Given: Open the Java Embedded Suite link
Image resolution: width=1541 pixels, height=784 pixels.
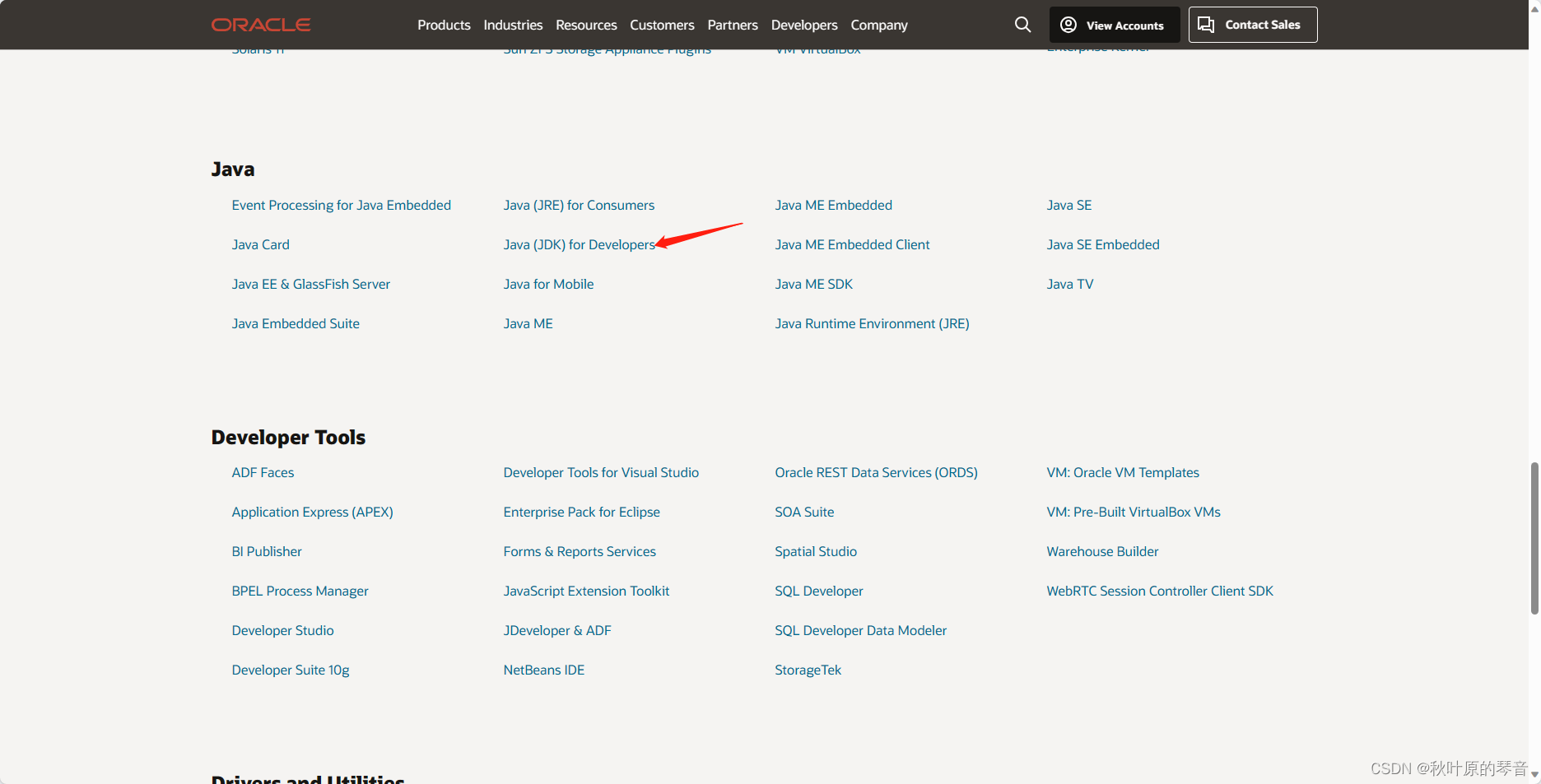Looking at the screenshot, I should coord(296,323).
